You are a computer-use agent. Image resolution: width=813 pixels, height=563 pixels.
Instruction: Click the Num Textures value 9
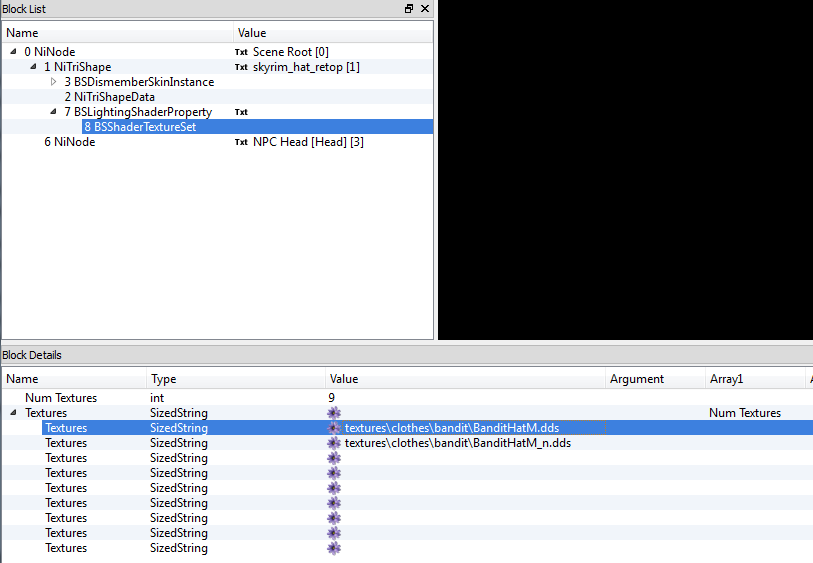[331, 398]
